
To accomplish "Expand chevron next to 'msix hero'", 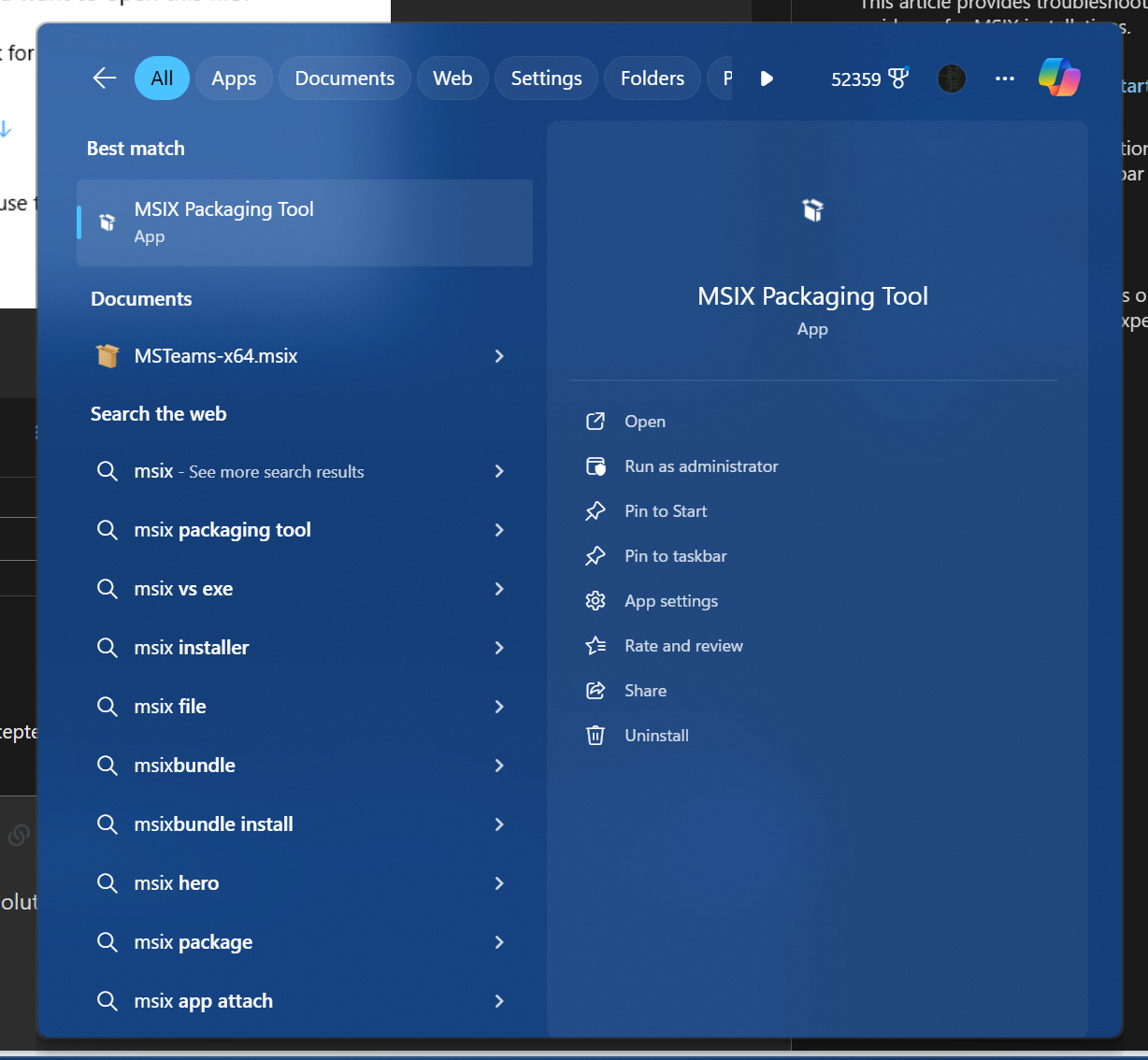I will tap(499, 883).
